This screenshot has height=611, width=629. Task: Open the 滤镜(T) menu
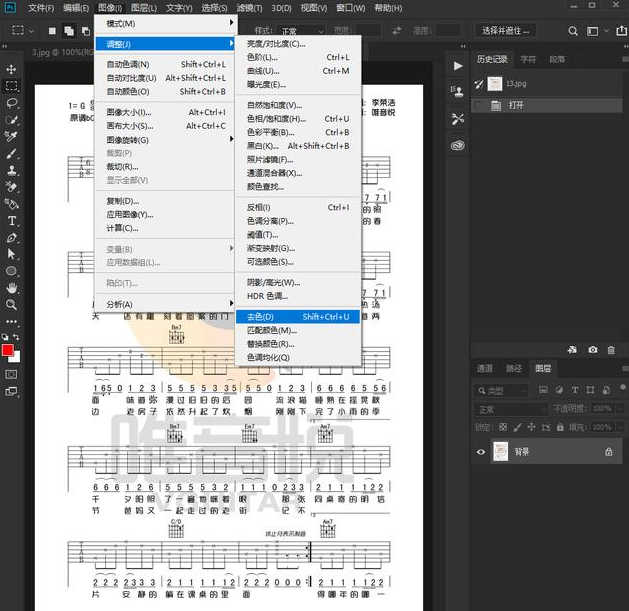point(249,8)
